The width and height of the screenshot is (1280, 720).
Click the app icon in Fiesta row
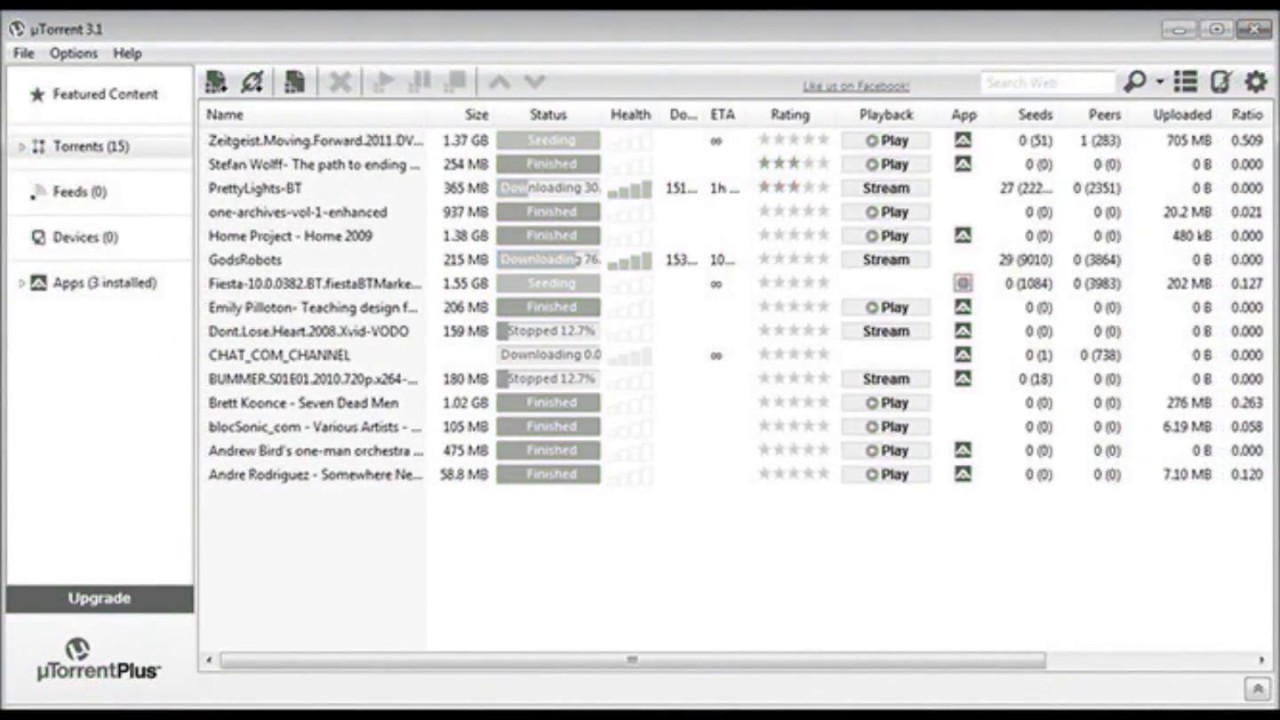963,283
